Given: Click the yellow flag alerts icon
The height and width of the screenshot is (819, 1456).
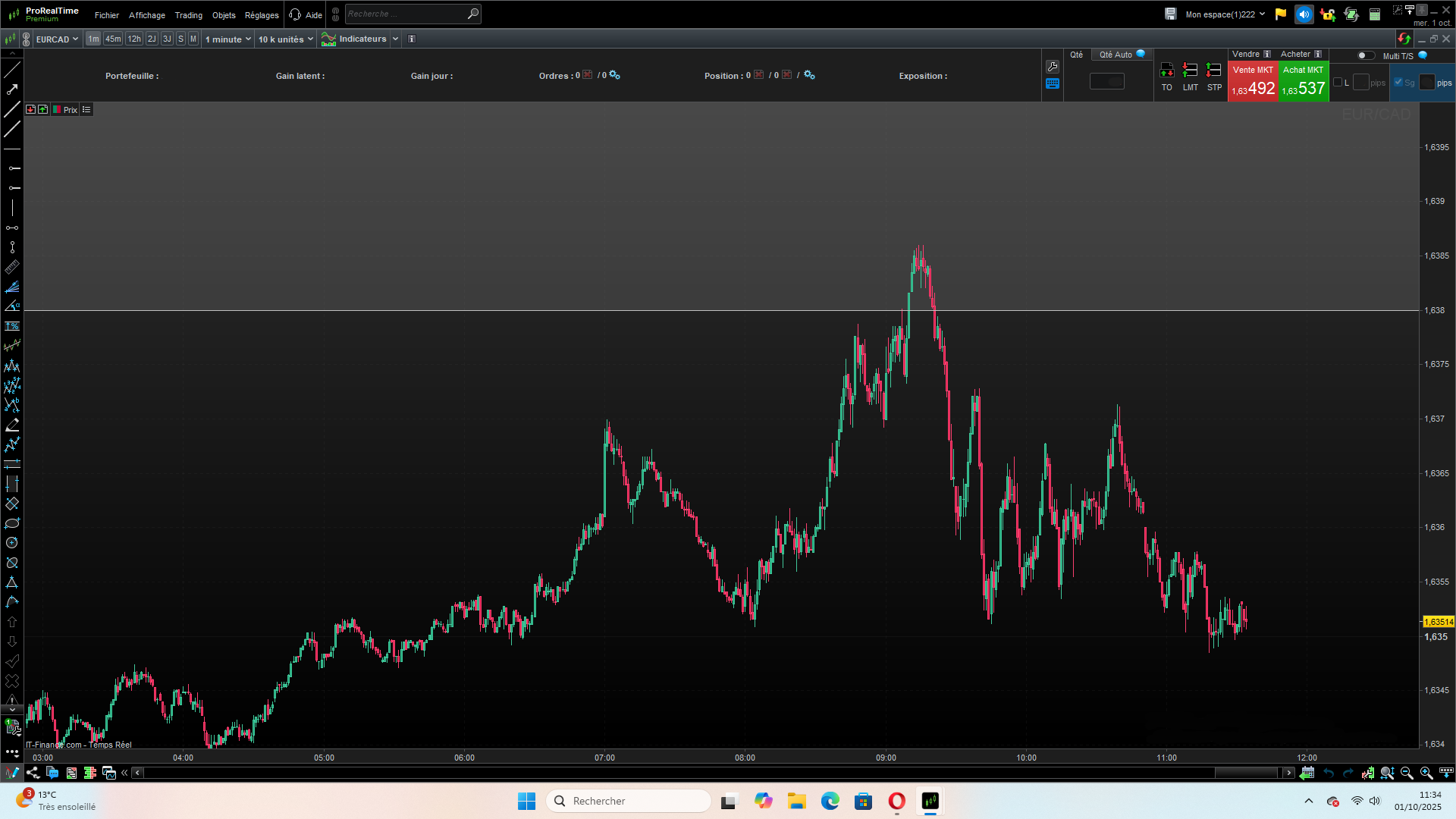Looking at the screenshot, I should (1281, 14).
